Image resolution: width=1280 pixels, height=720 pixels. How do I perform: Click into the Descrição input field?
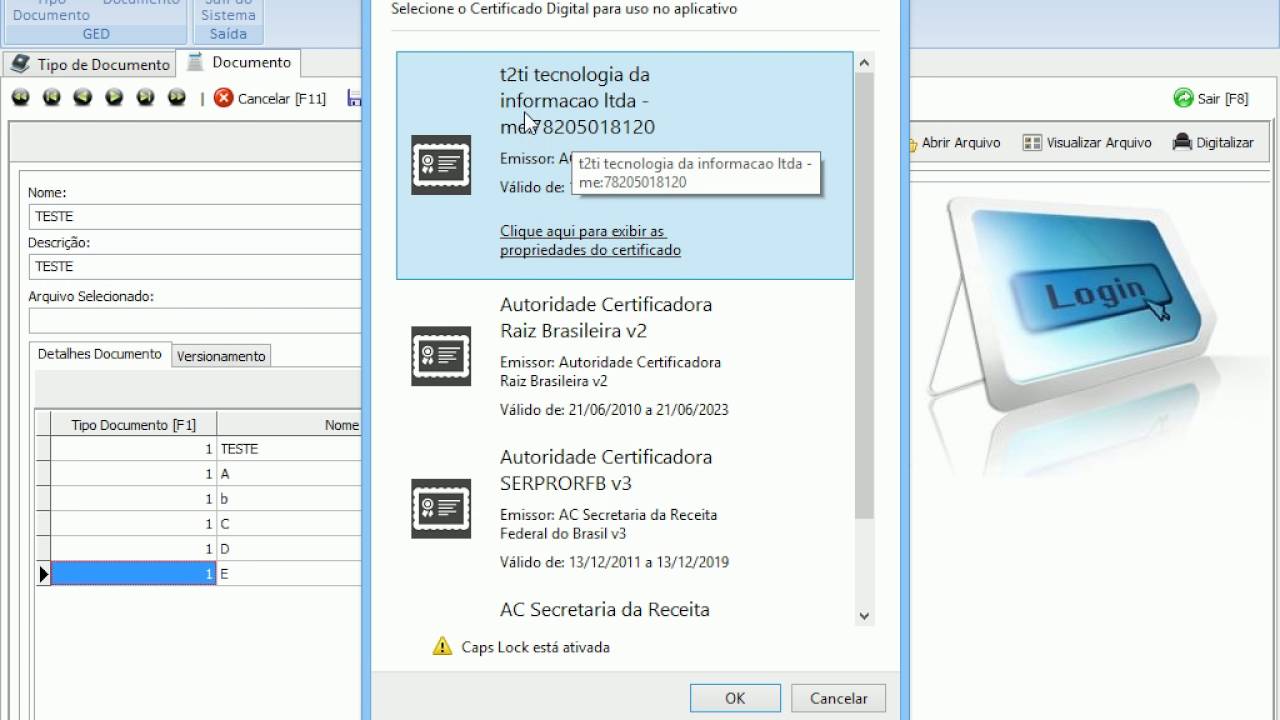[x=195, y=266]
